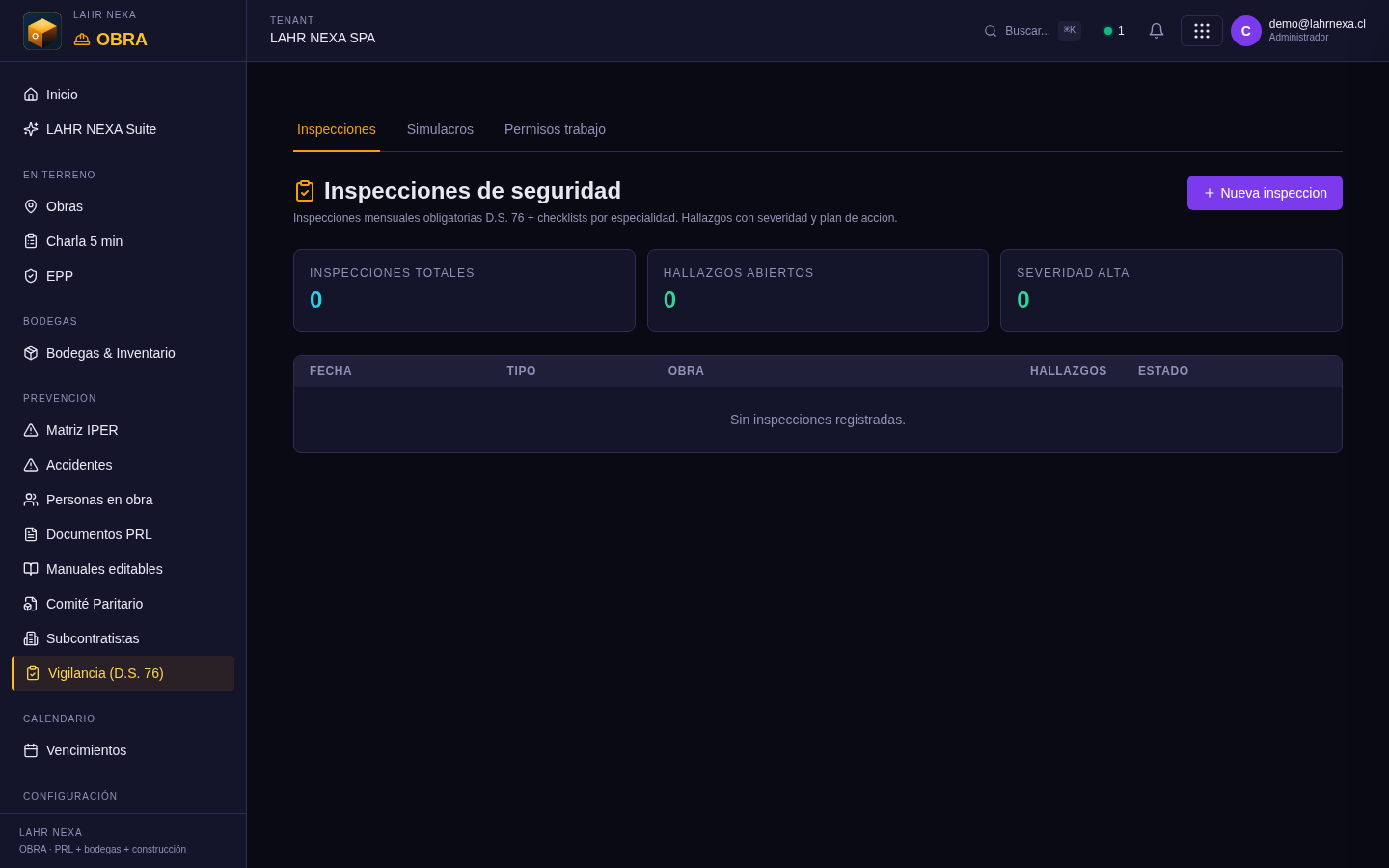Click the sparkle icon beside LAHR NEXA Suite
Viewport: 1389px width, 868px height.
pyautogui.click(x=31, y=129)
